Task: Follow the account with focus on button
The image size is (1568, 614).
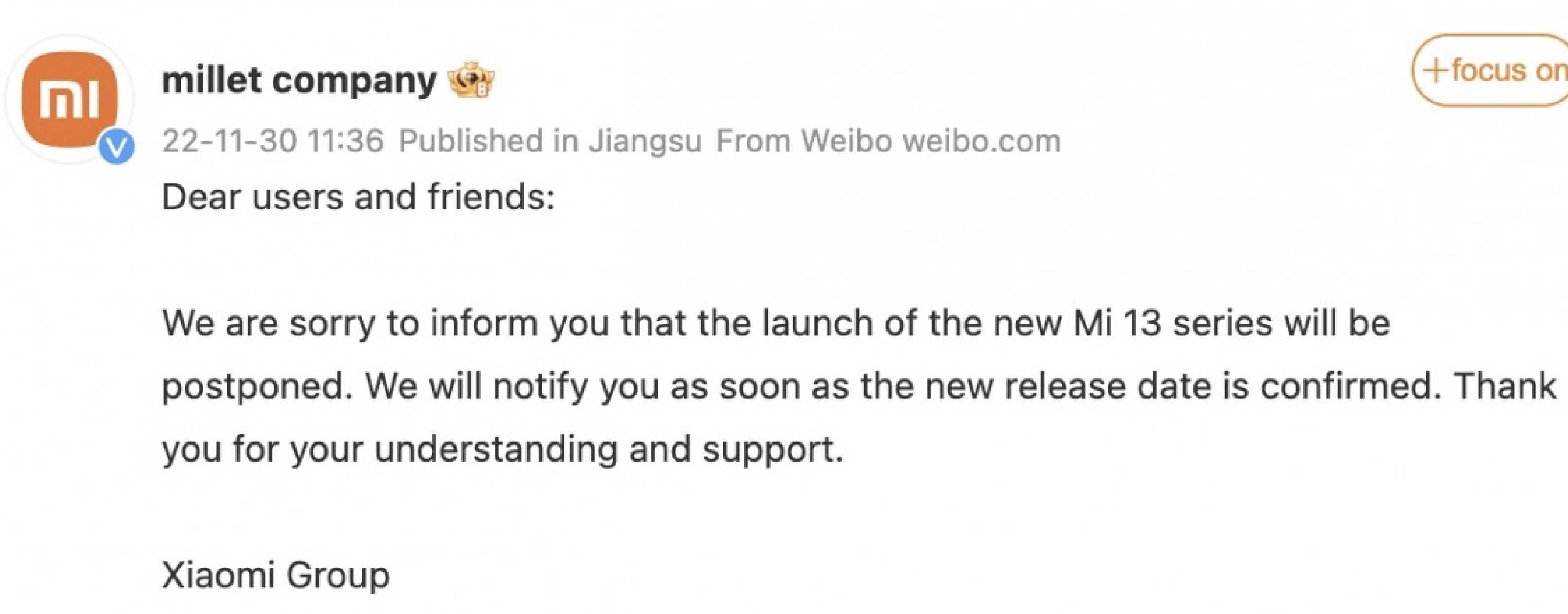Action: 1490,70
